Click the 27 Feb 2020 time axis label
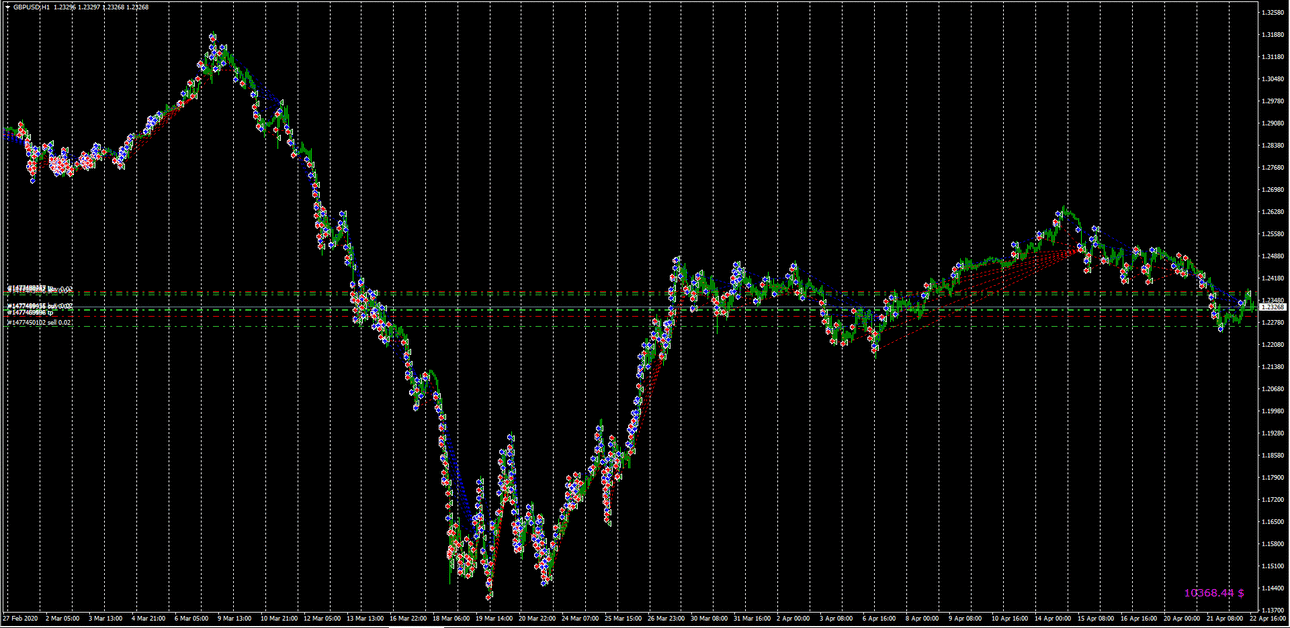The height and width of the screenshot is (628, 1290). pos(20,620)
